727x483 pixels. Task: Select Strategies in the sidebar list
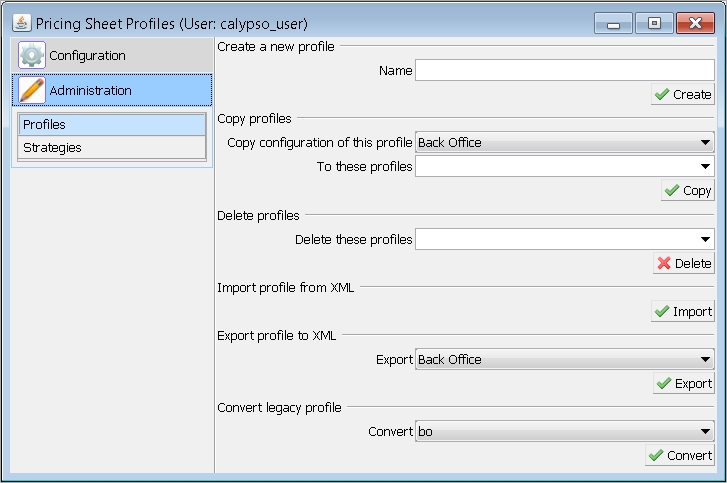click(x=112, y=148)
